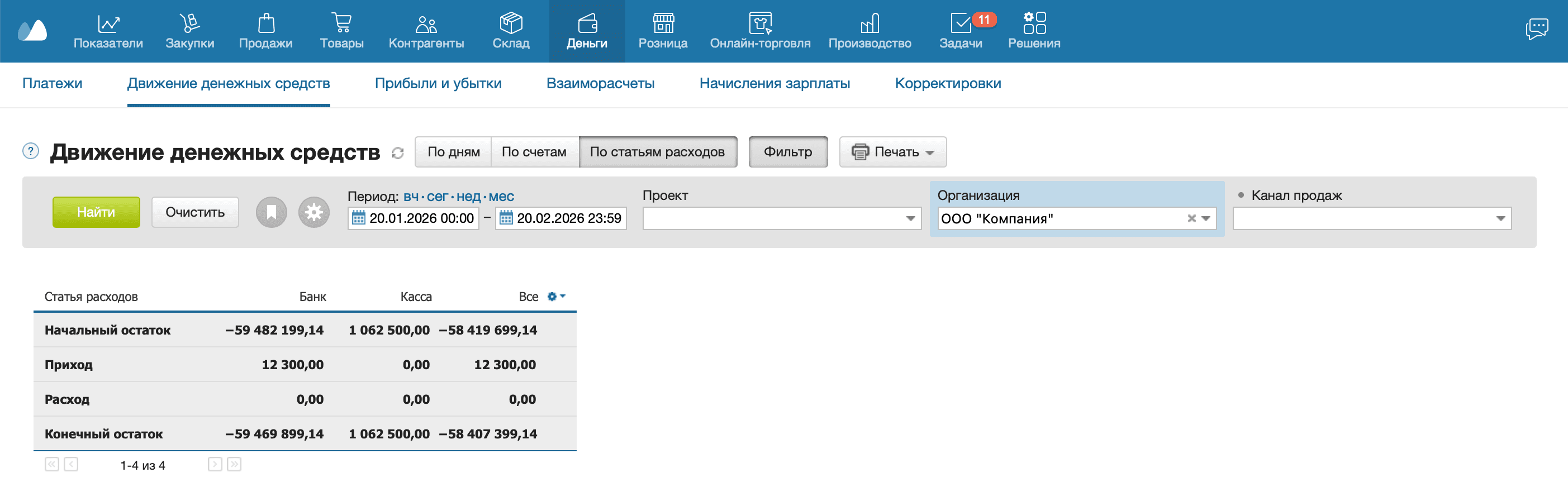The image size is (1568, 487).
Task: Open the Прибыли и убытки tab
Action: [438, 83]
